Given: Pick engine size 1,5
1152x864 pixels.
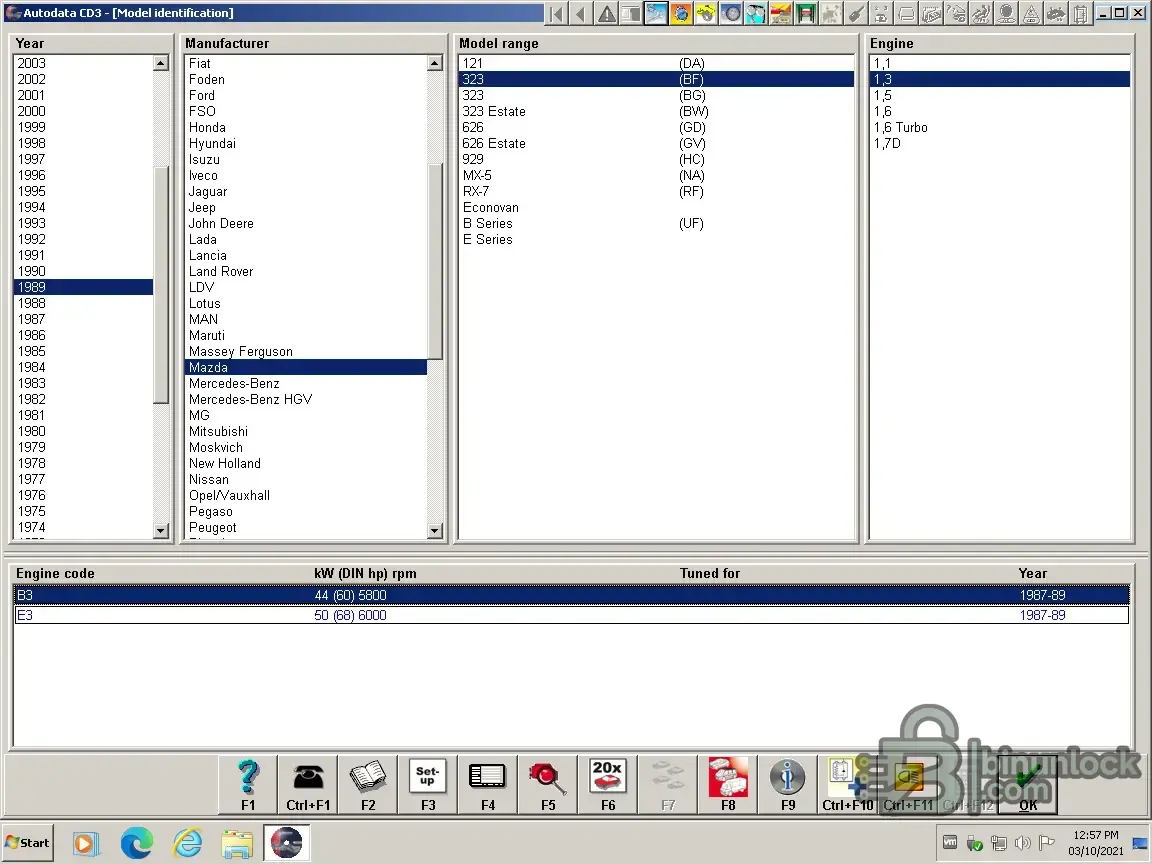Looking at the screenshot, I should pyautogui.click(x=999, y=96).
